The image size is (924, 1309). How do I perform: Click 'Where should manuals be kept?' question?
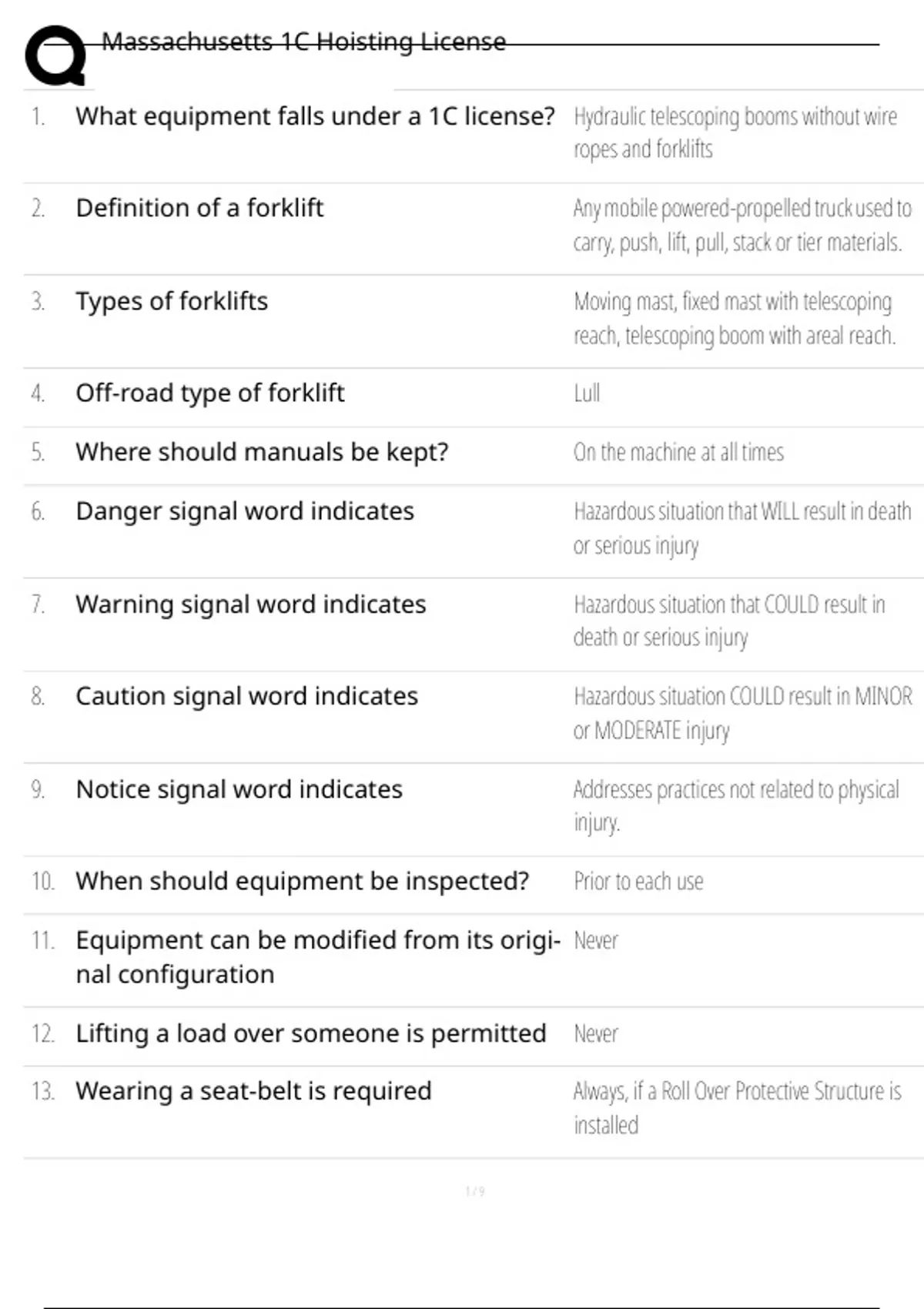pyautogui.click(x=262, y=452)
